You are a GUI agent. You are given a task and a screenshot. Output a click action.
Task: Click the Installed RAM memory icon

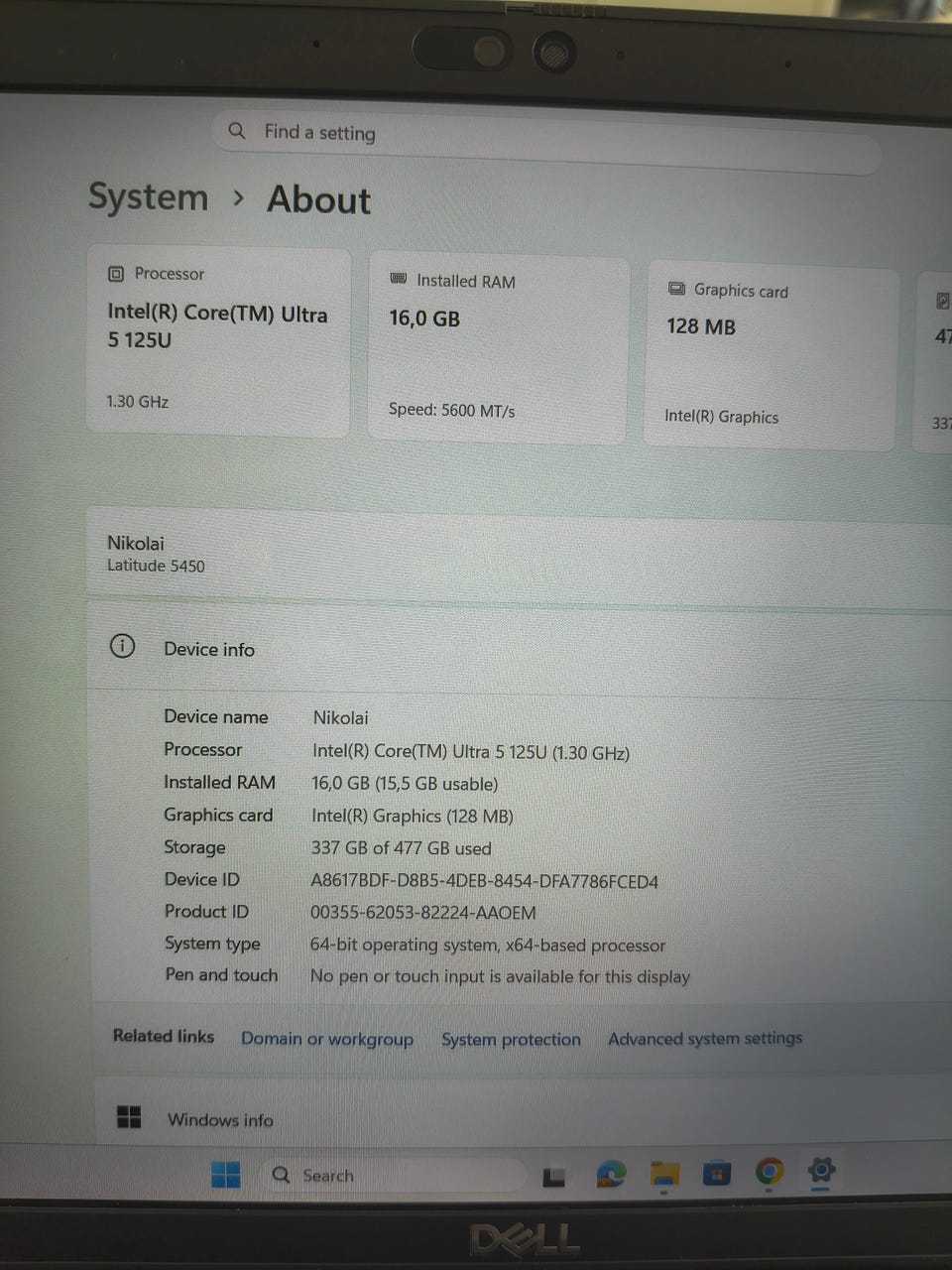(399, 280)
